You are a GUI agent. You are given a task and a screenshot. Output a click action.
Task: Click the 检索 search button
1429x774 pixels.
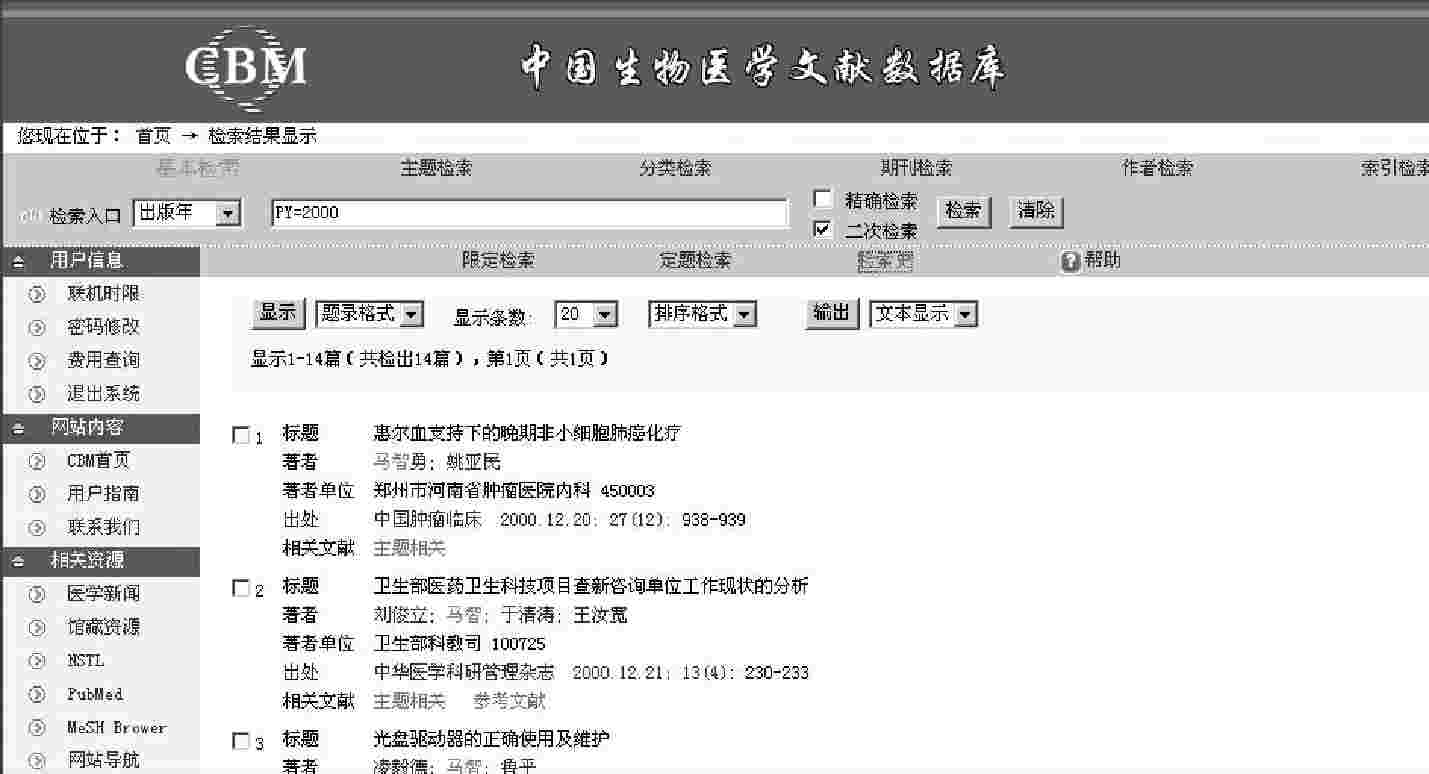tap(963, 212)
